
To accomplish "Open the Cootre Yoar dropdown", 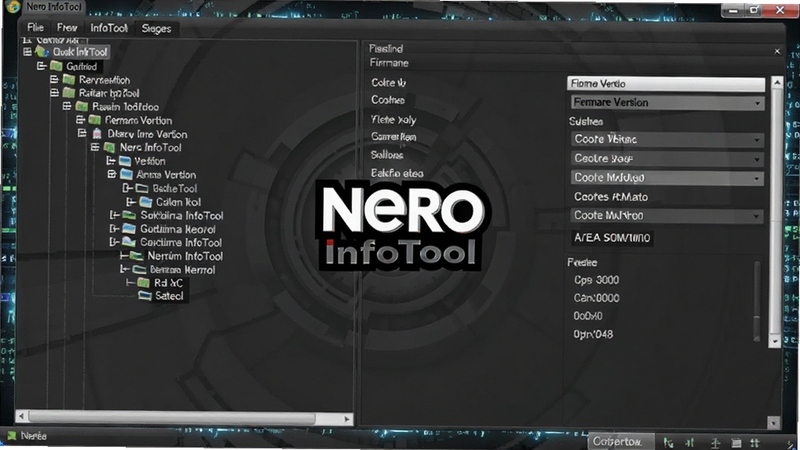I will [666, 159].
